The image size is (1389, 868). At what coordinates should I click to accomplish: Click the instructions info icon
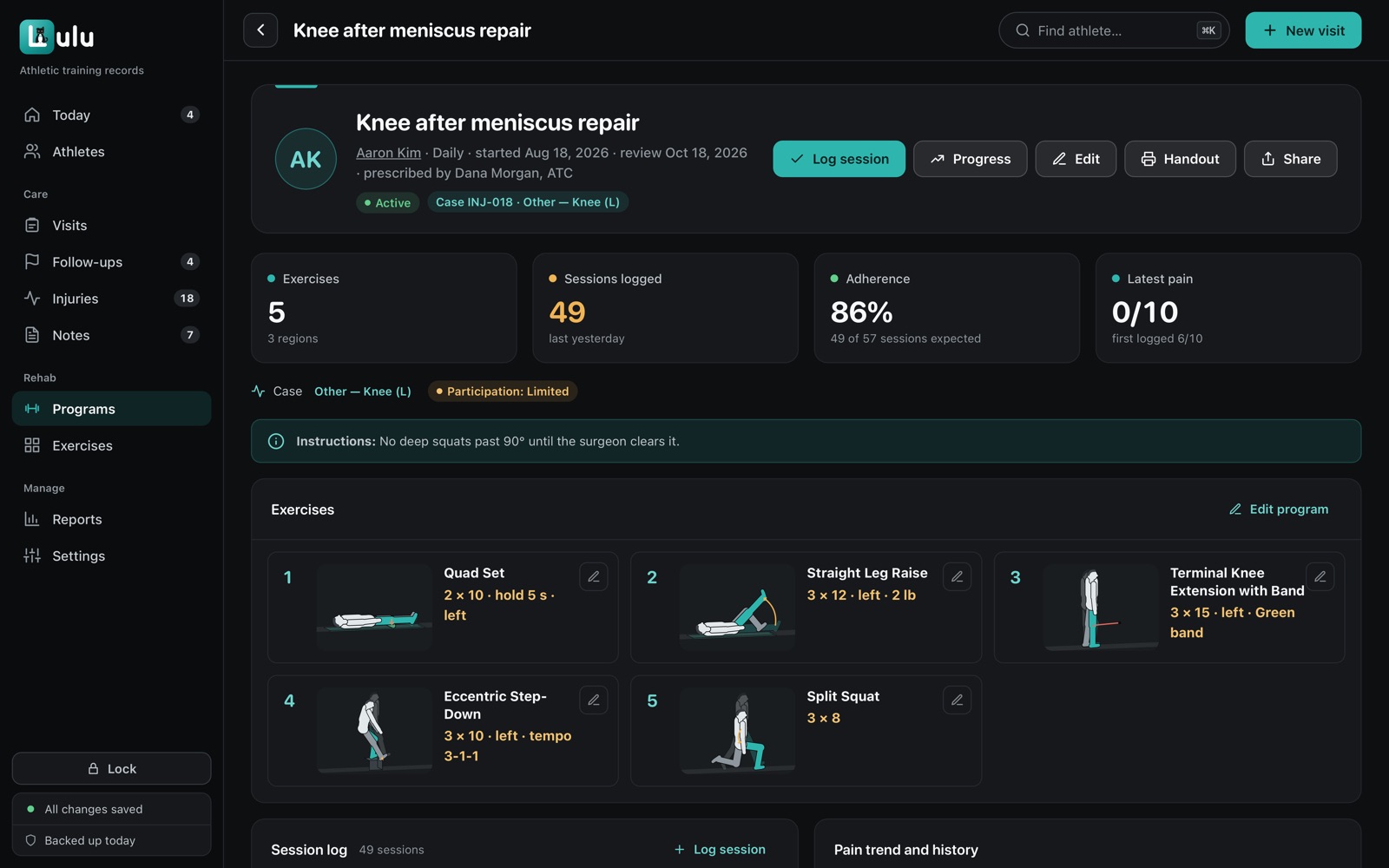[276, 441]
